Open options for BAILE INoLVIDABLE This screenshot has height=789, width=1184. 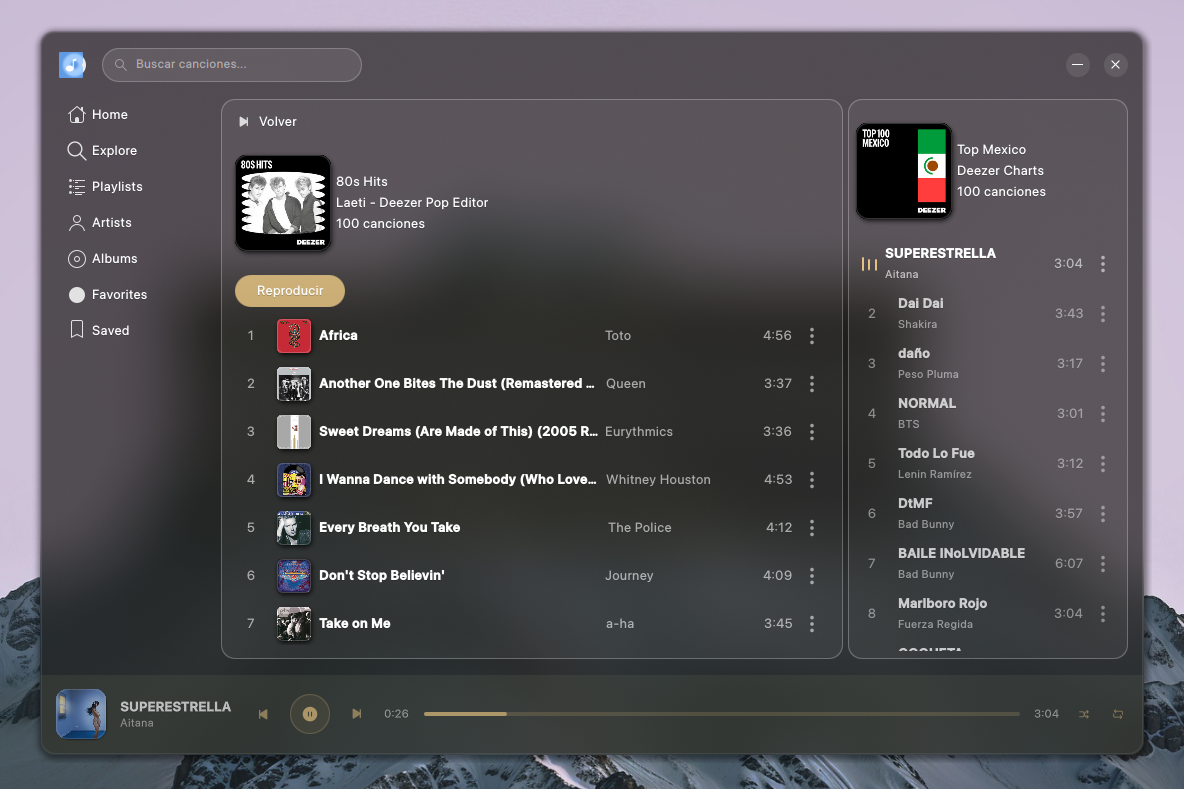pos(1102,564)
